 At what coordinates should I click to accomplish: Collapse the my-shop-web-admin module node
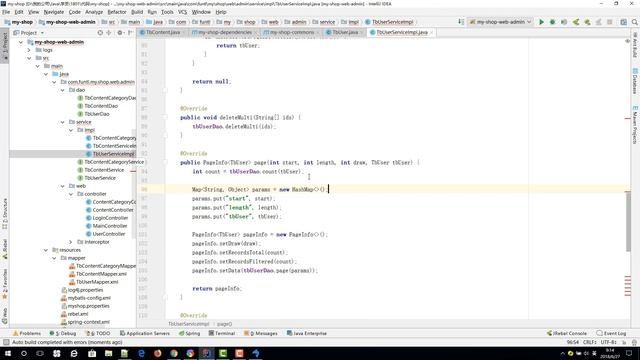pos(21,42)
